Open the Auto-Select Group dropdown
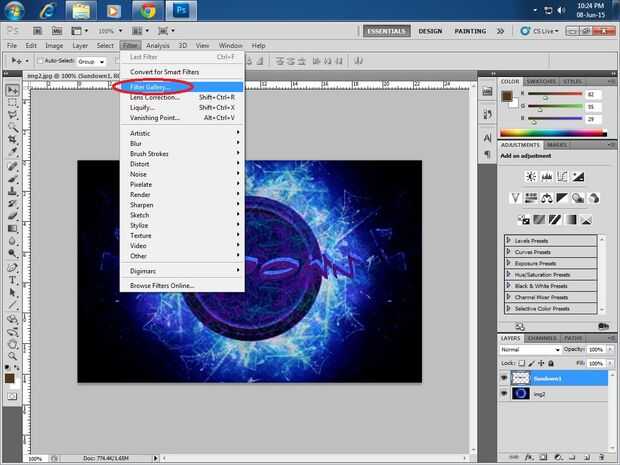Viewport: 620px width, 465px height. 91,61
